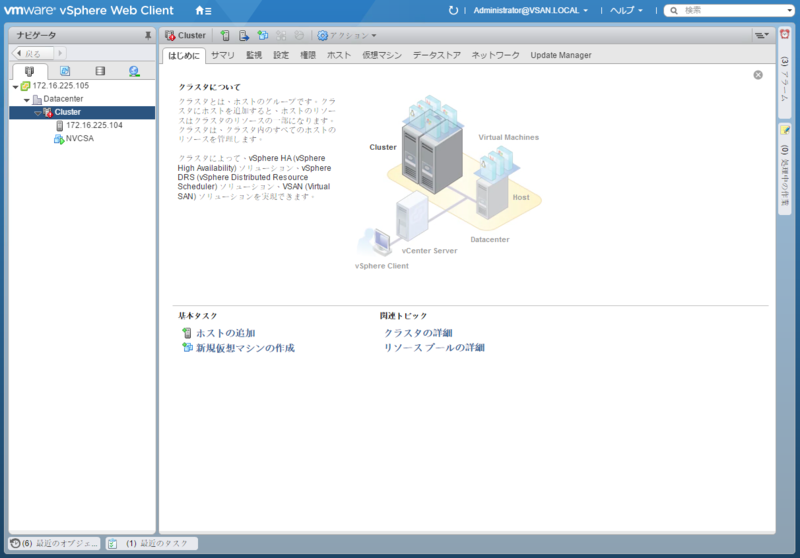Click the host icon beside ホストの追加
The width and height of the screenshot is (800, 558).
(187, 333)
